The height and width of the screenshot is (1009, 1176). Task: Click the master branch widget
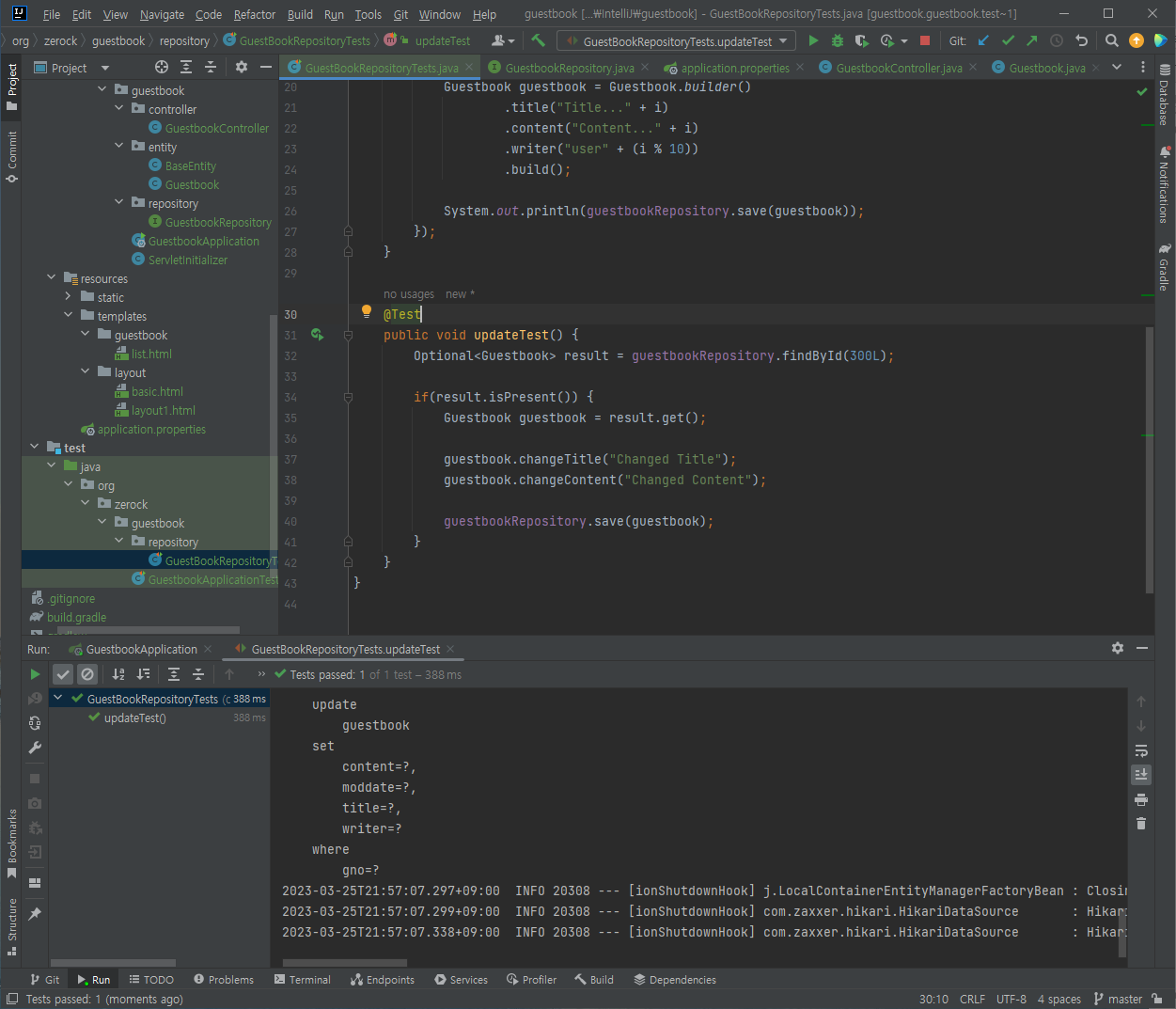[1119, 999]
